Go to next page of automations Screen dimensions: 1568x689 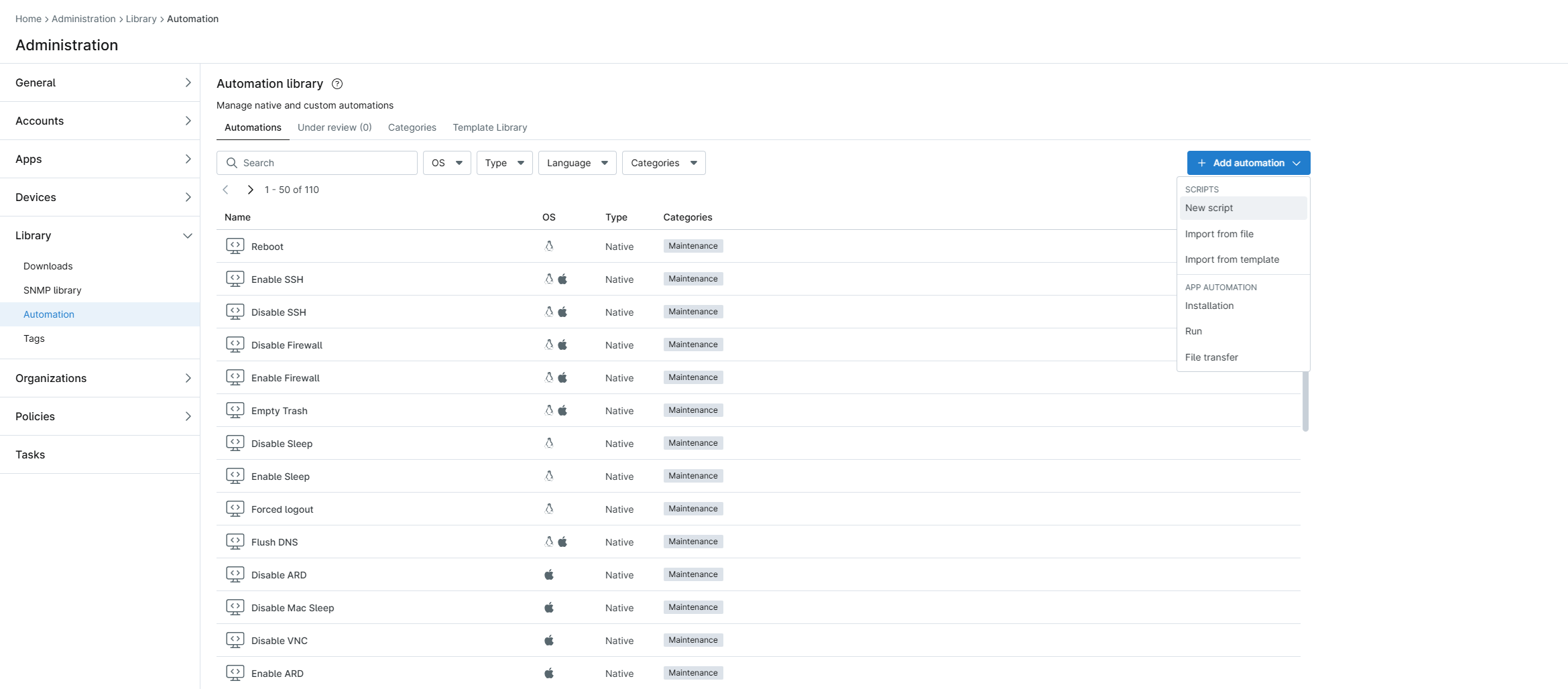250,190
